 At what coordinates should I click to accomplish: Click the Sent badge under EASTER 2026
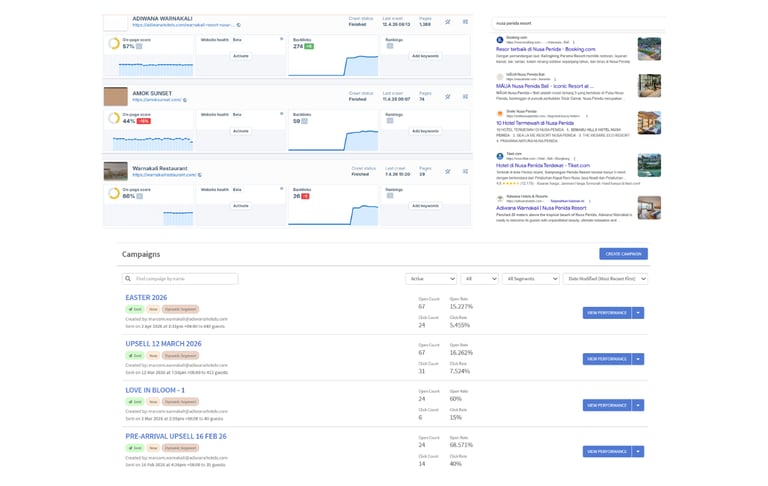[135, 309]
